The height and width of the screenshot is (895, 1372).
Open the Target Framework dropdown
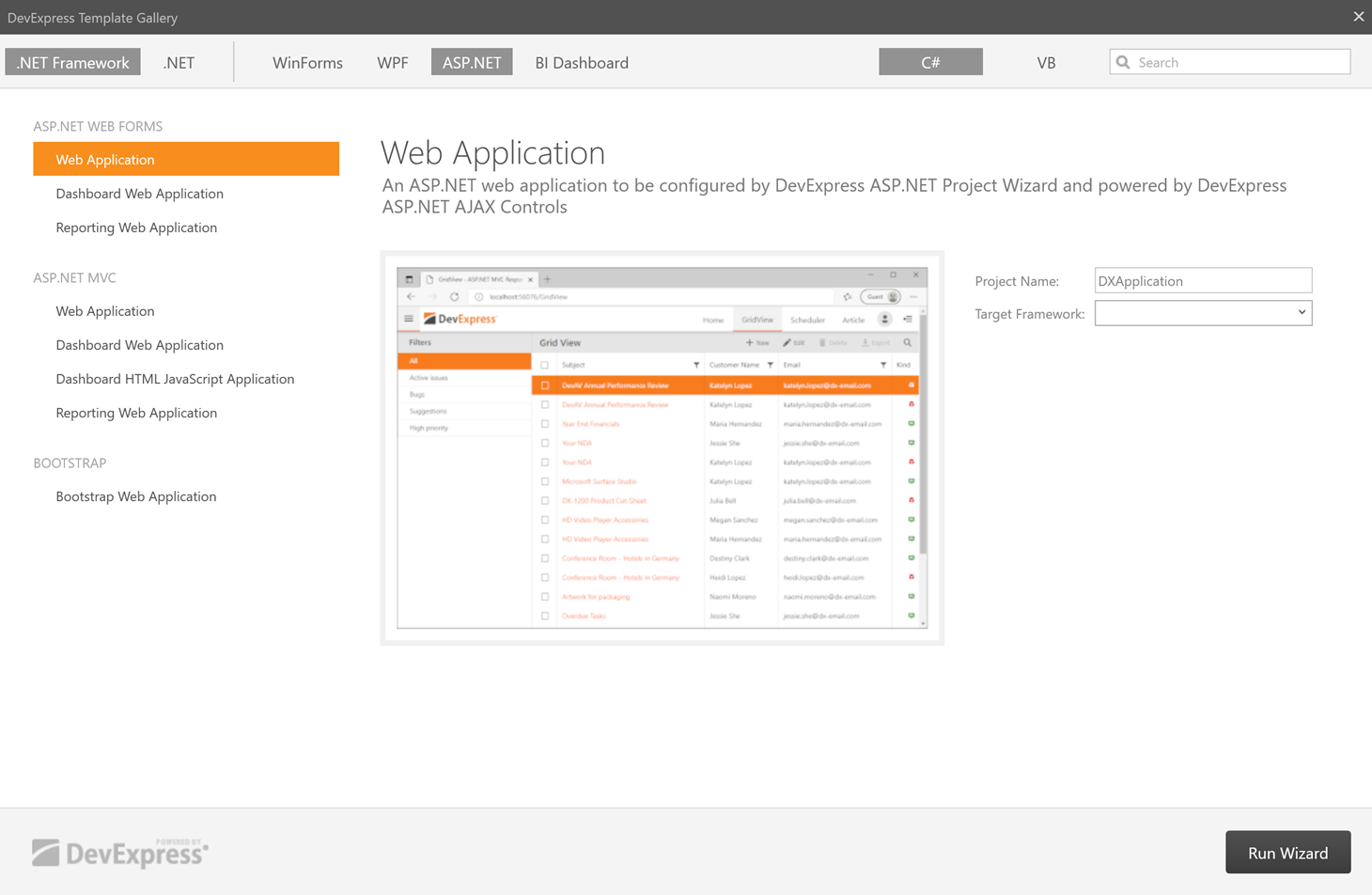(1203, 313)
